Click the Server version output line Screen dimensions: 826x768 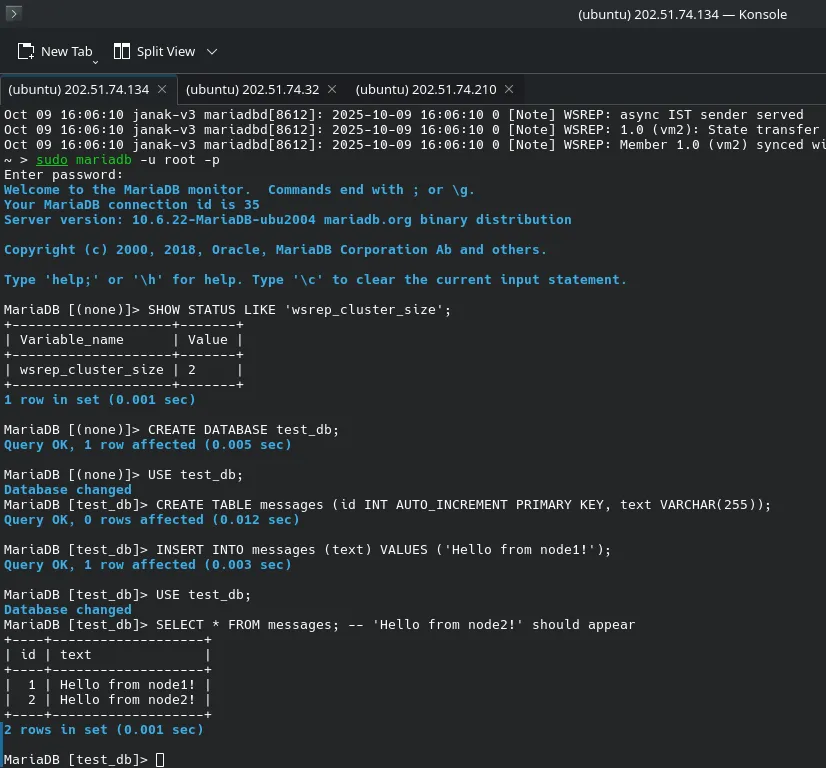click(288, 220)
